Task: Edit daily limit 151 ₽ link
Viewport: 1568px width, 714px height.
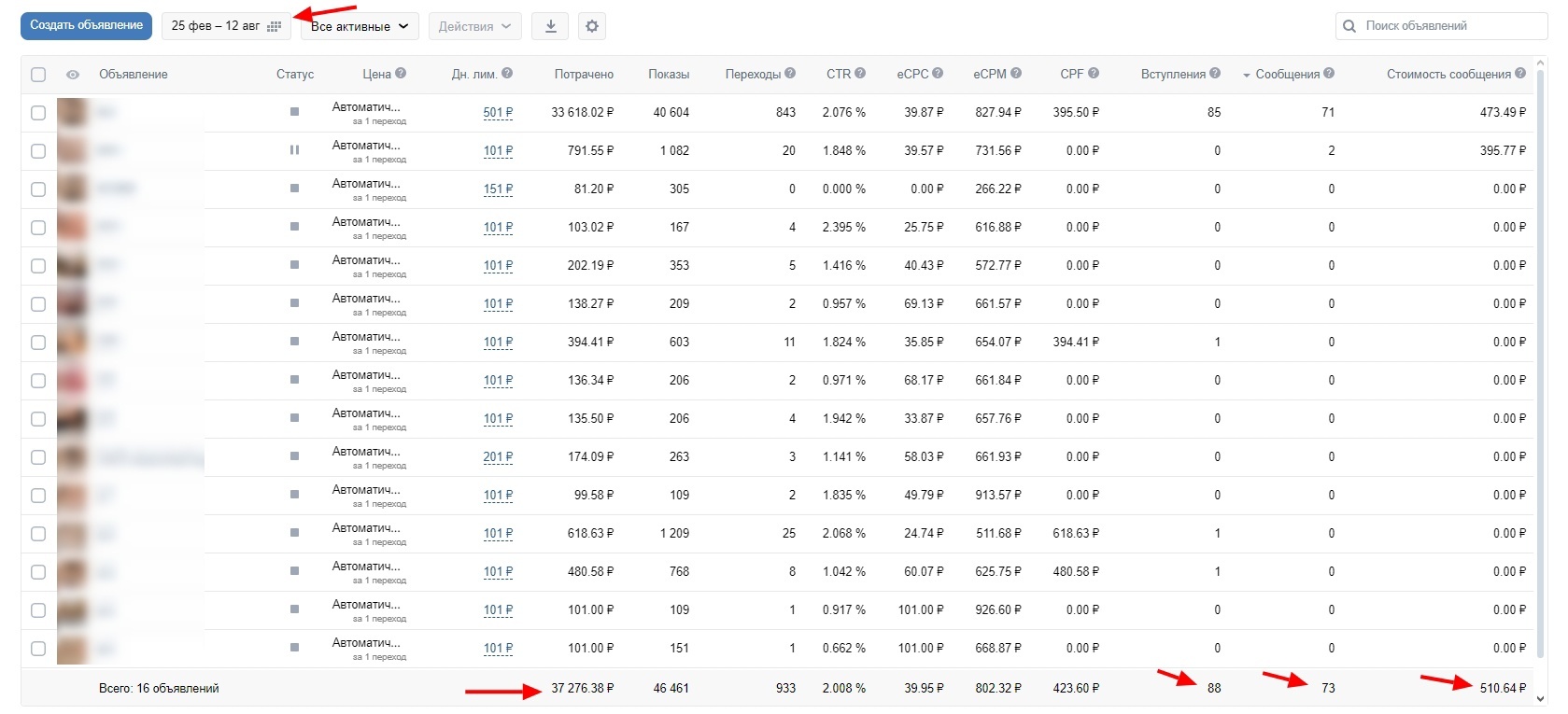Action: point(498,189)
